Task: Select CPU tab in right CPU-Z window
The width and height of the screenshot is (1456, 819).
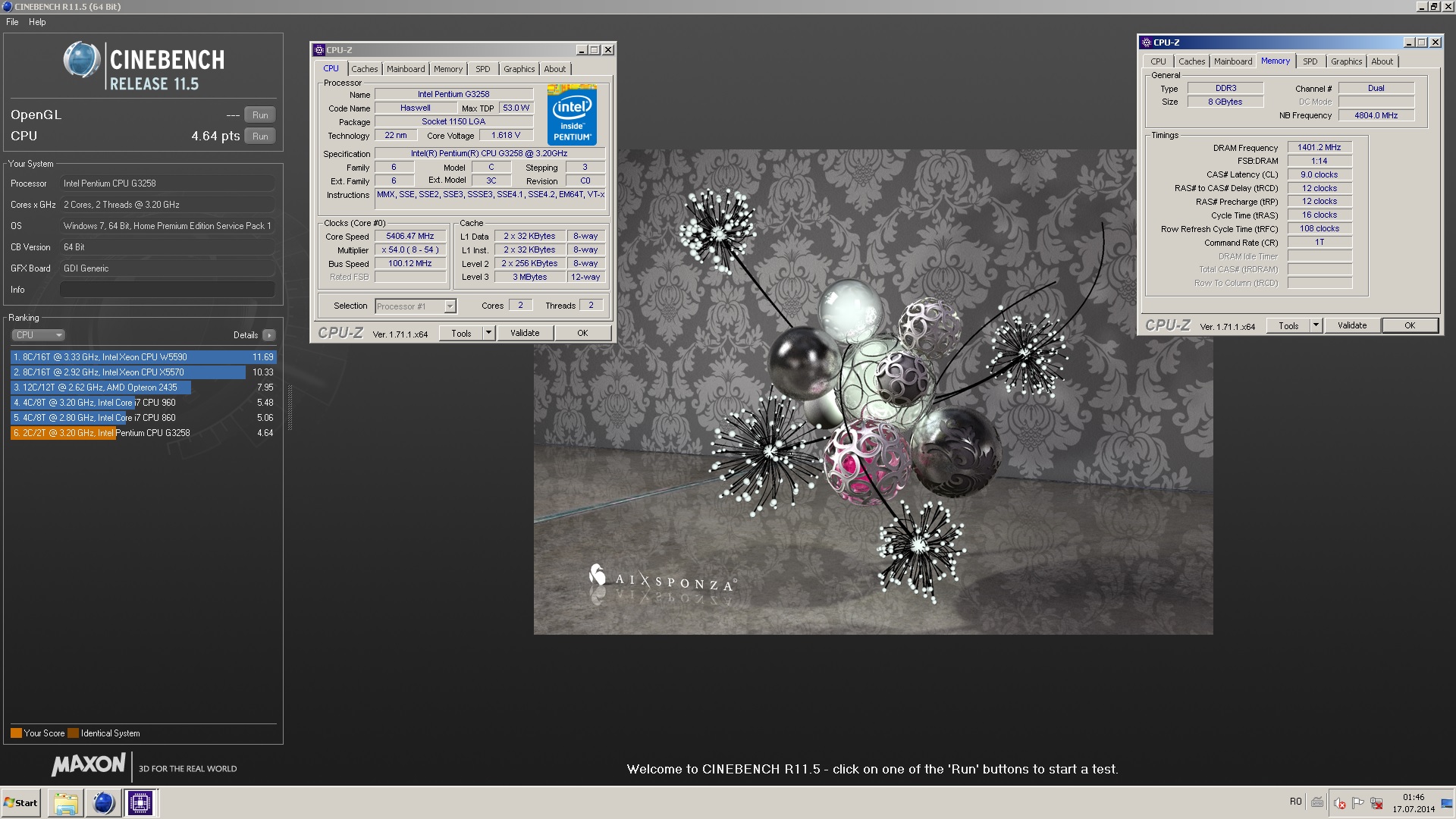Action: pos(1159,61)
